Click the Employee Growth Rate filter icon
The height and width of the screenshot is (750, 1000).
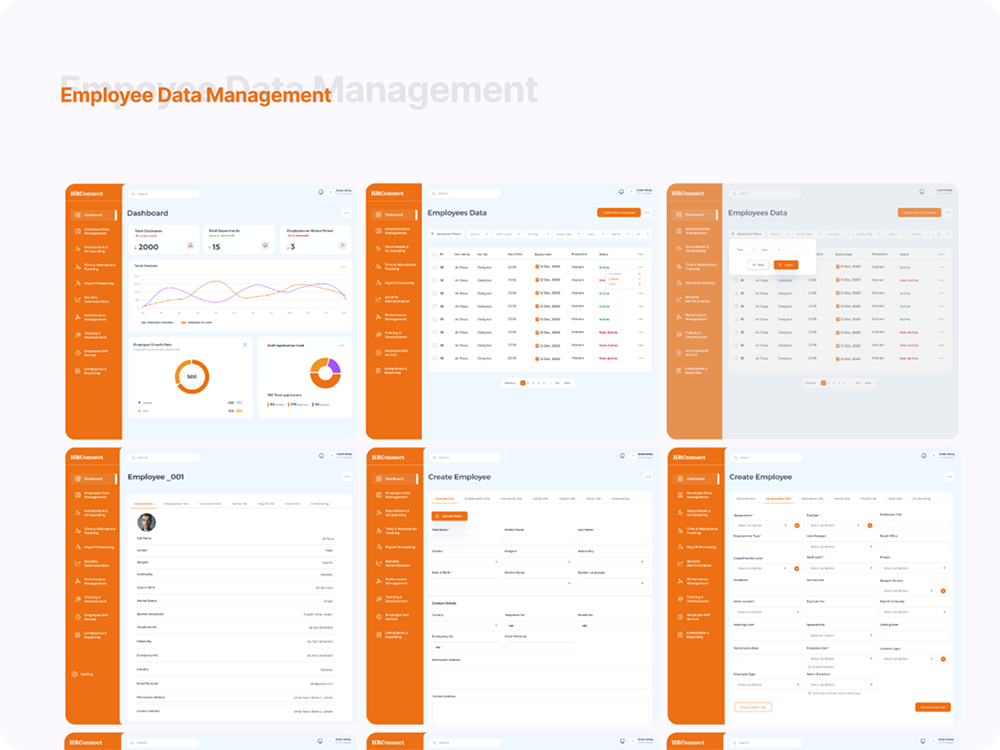pos(245,345)
